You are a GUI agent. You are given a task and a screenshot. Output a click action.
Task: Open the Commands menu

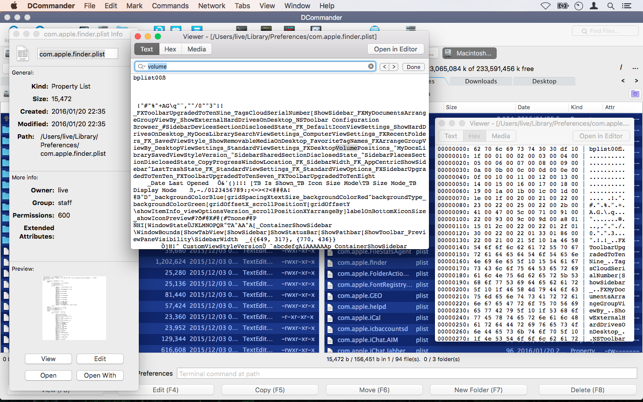[170, 6]
